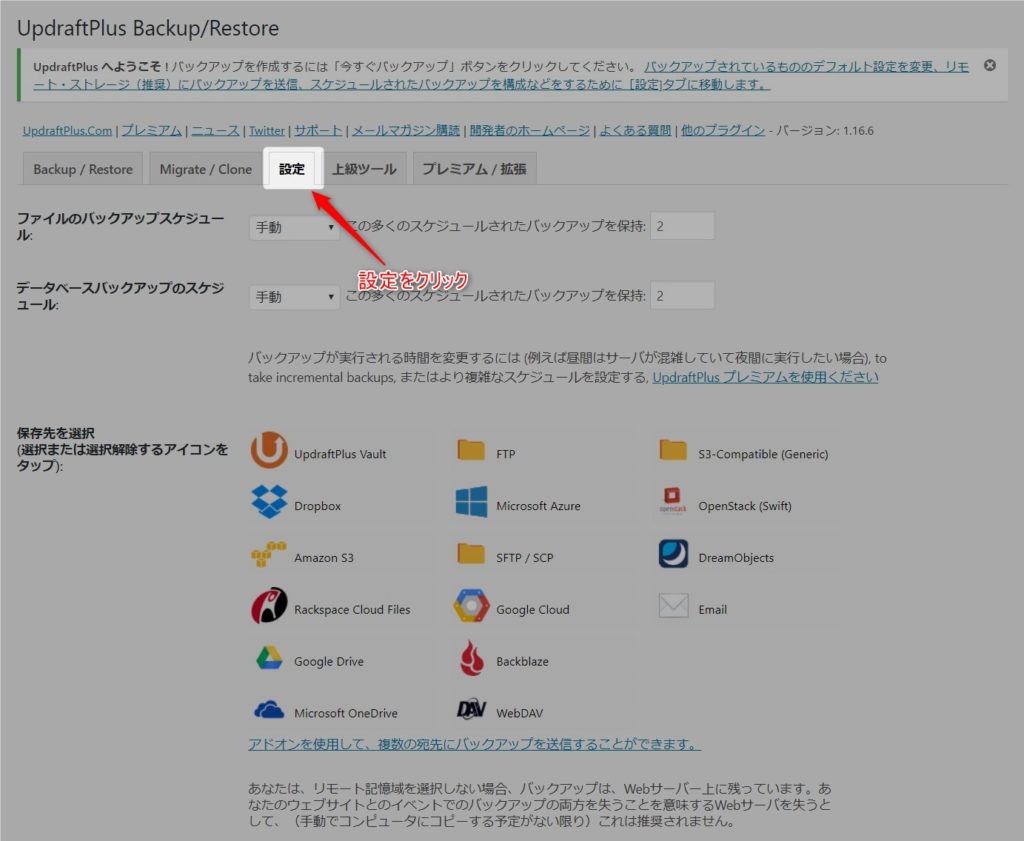Screen dimensions: 1024x841
Task: Choose the WebDAV storage icon
Action: click(471, 711)
